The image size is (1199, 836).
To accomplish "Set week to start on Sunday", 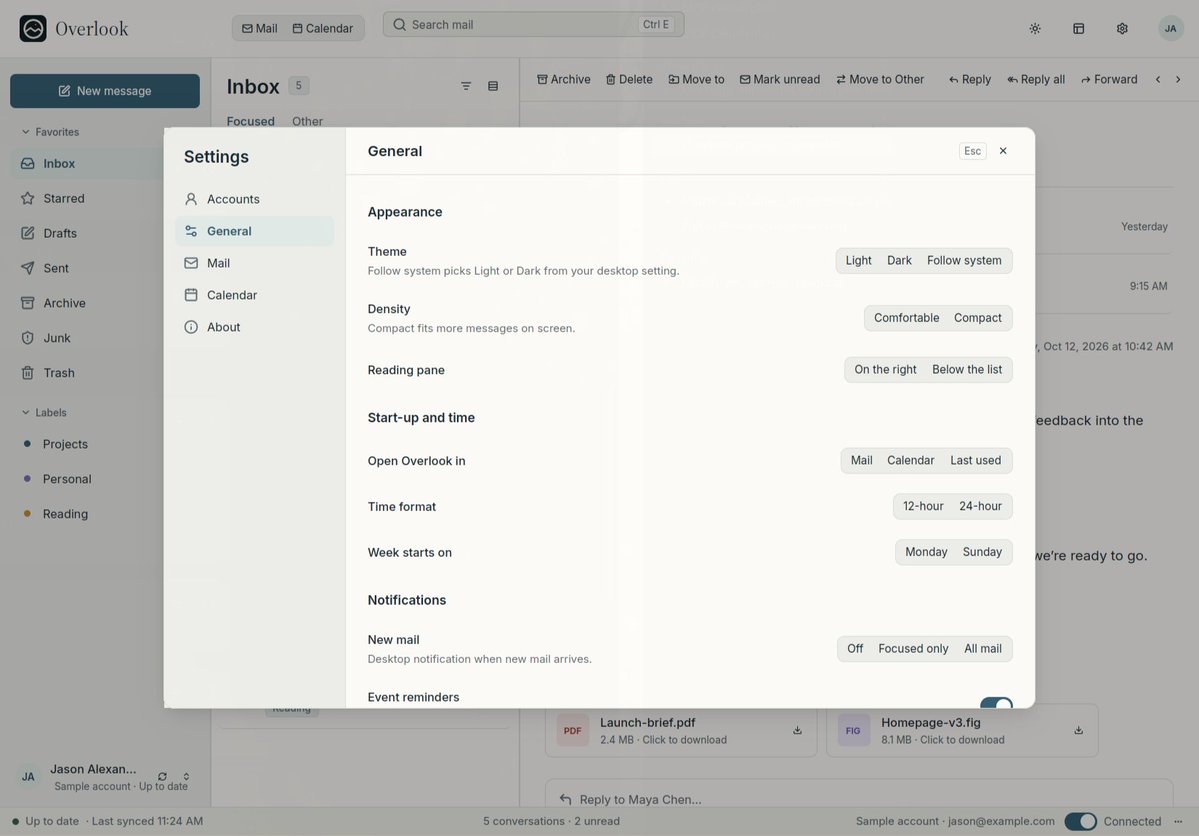I will (x=982, y=552).
